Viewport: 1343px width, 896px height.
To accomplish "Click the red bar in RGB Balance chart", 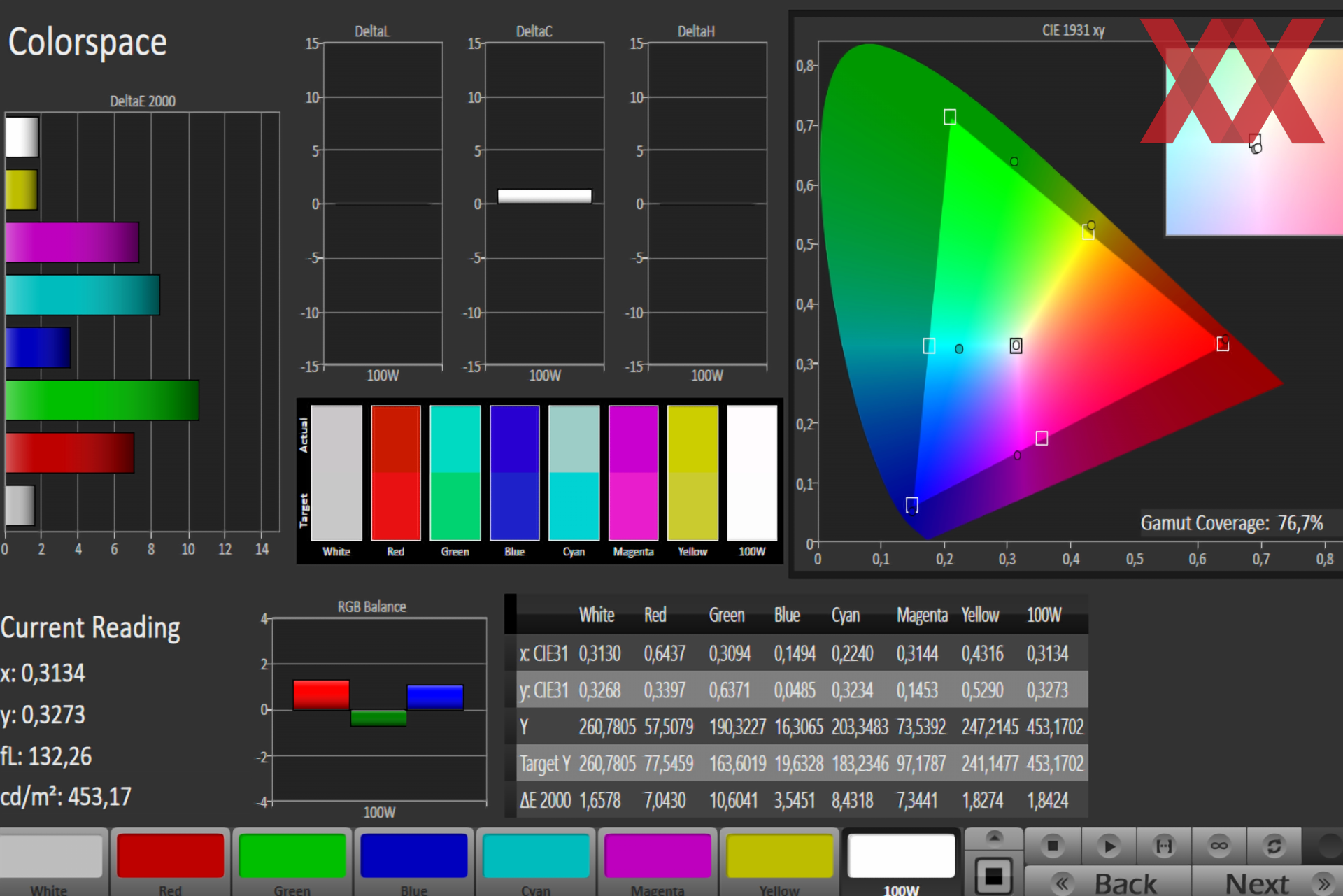I will pyautogui.click(x=321, y=695).
